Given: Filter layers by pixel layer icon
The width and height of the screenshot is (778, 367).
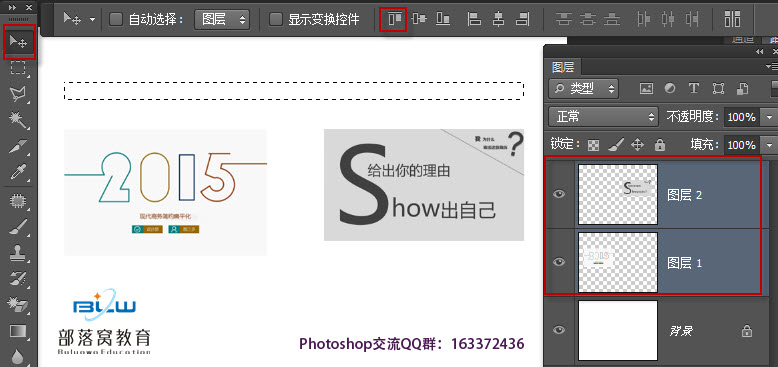Looking at the screenshot, I should [646, 89].
